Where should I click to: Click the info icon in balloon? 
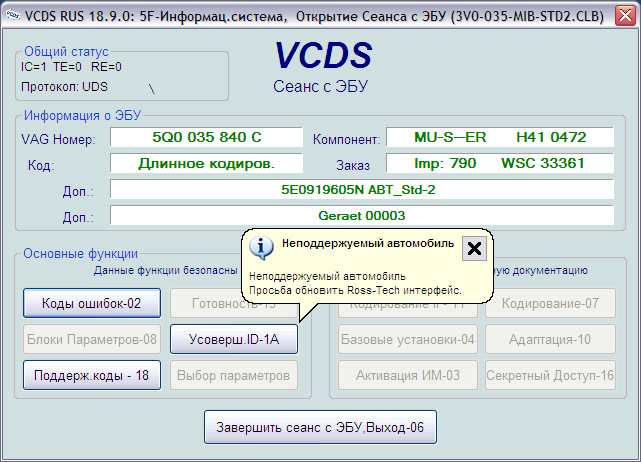(262, 248)
